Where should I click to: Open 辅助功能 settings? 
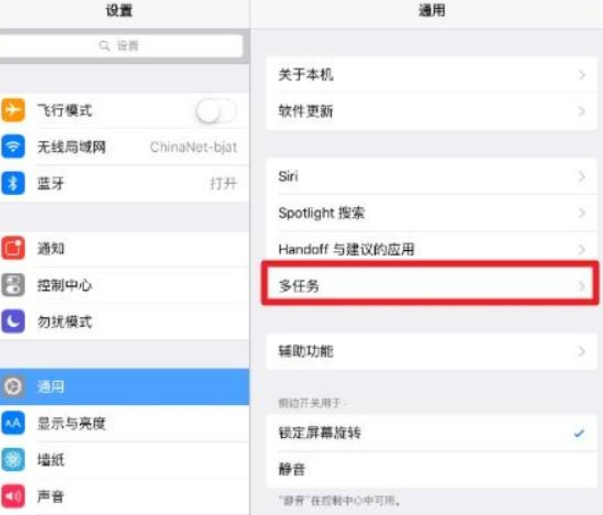(x=431, y=351)
